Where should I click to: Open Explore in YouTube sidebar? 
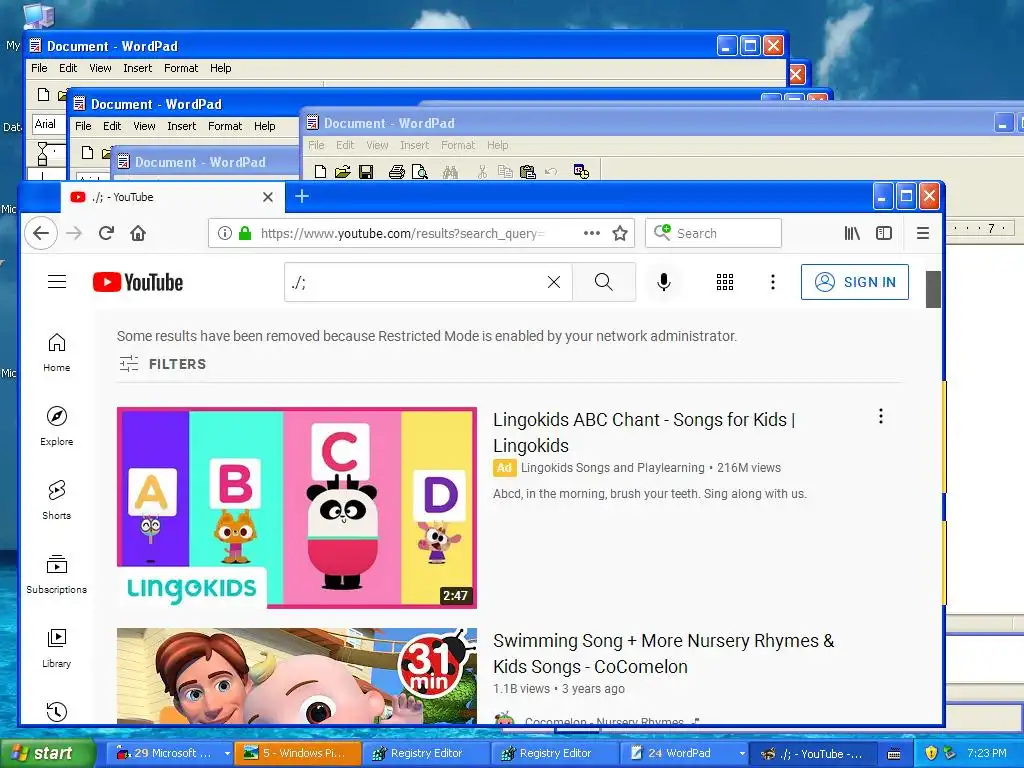click(x=57, y=426)
